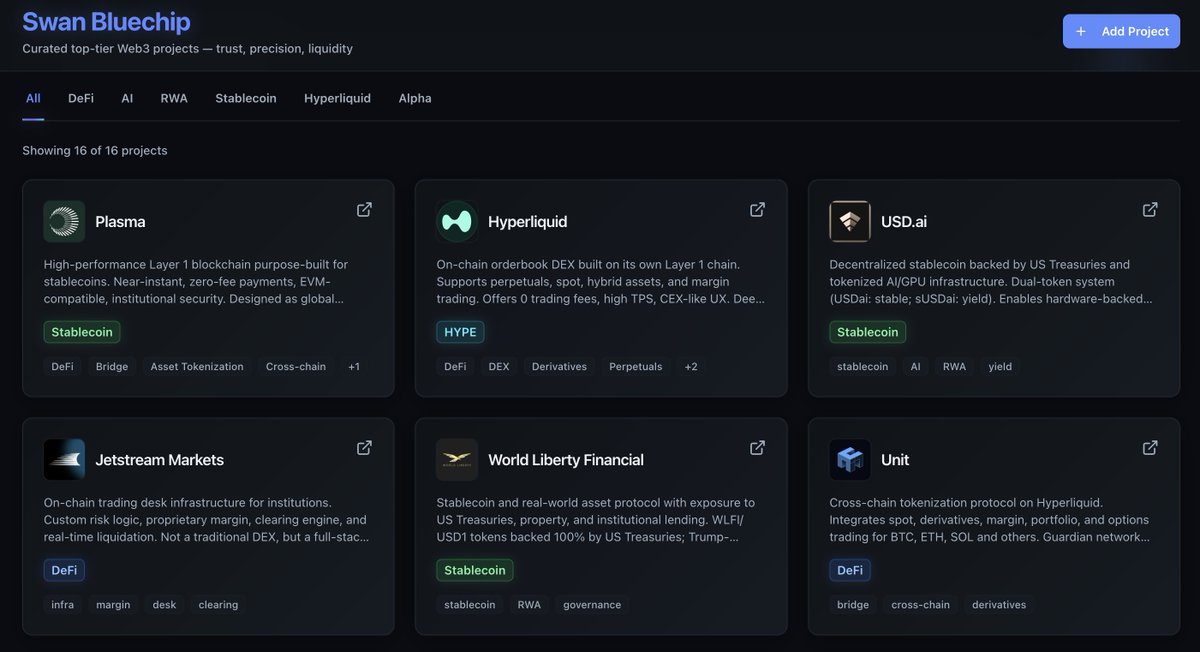Click Hyperliquid's HYPE category badge
Viewport: 1200px width, 652px height.
click(460, 332)
